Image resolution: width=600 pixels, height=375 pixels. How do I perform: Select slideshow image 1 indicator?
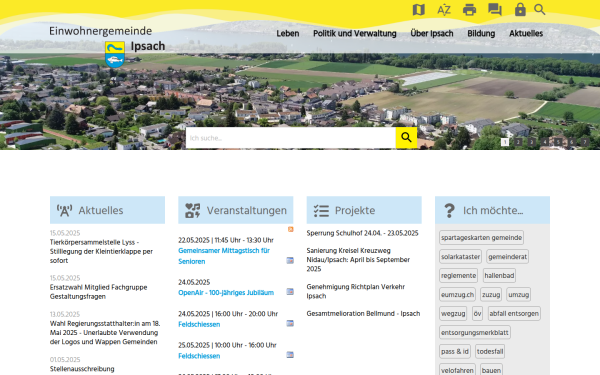(505, 142)
